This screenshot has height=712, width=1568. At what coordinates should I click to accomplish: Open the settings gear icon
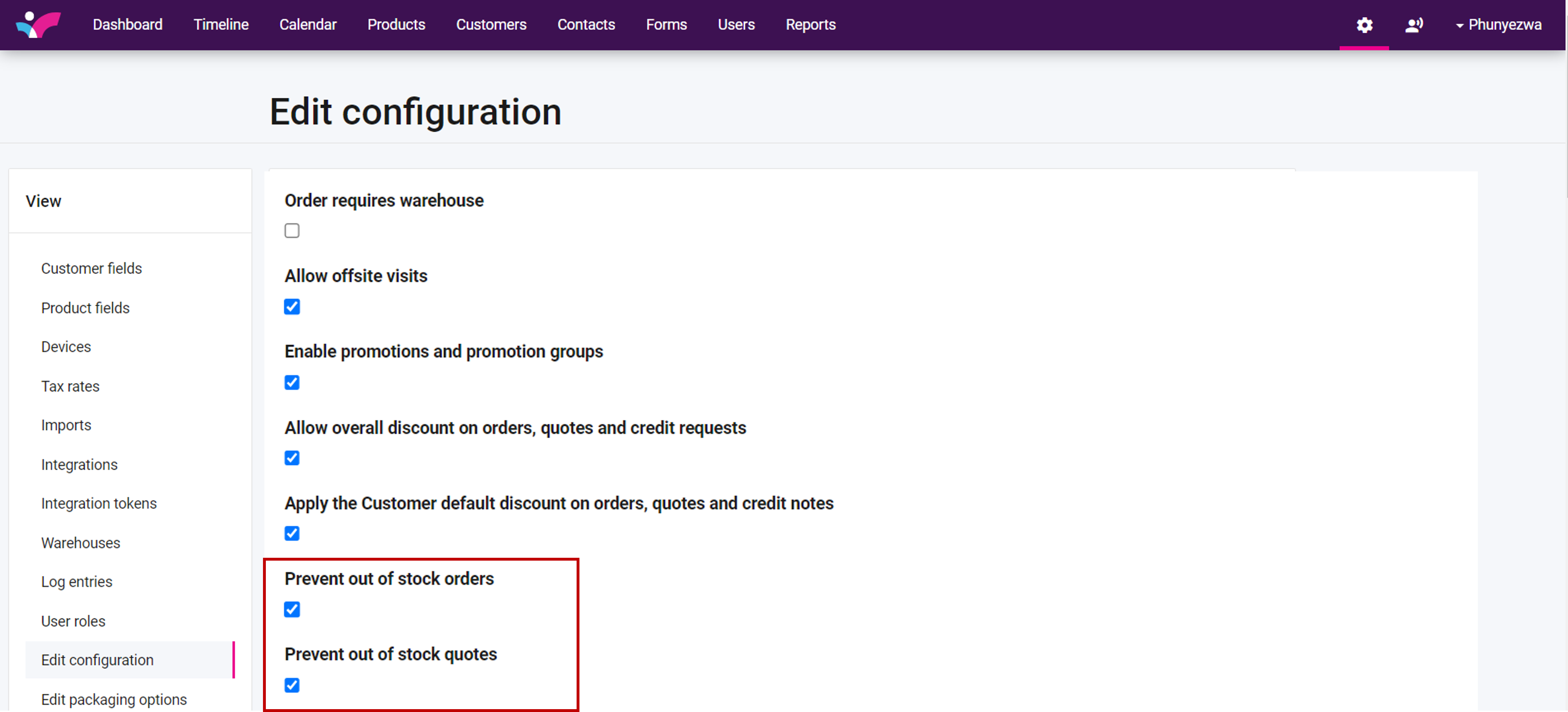(1364, 25)
